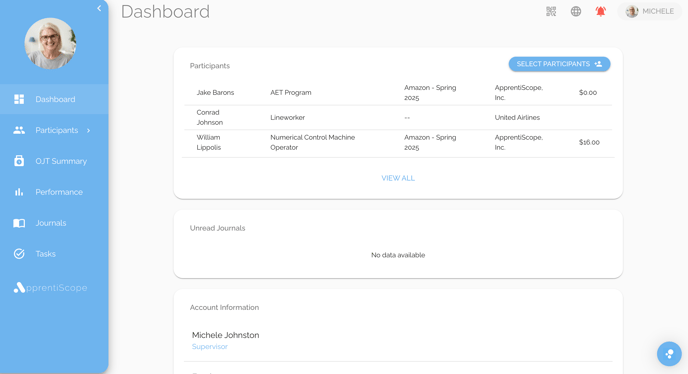The height and width of the screenshot is (374, 688).
Task: Click the Numerical Control Machine Operator cell
Action: pos(312,142)
